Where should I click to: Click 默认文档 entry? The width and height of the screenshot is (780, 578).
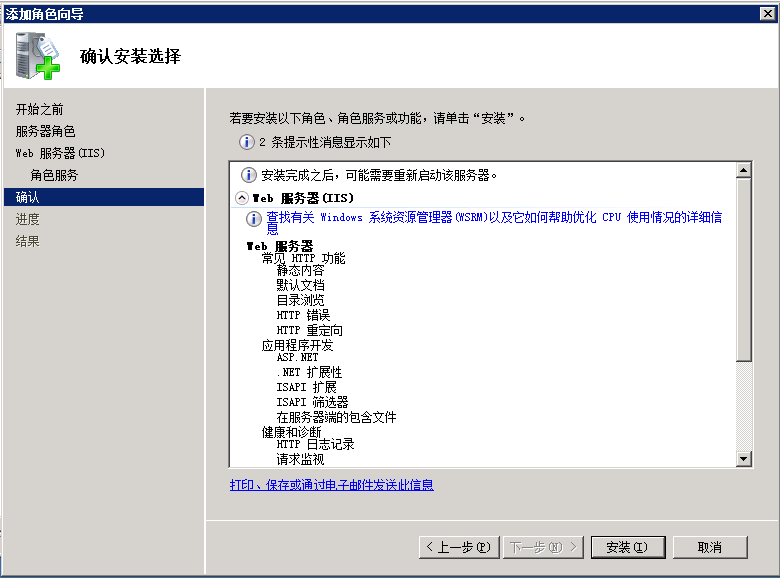click(300, 286)
